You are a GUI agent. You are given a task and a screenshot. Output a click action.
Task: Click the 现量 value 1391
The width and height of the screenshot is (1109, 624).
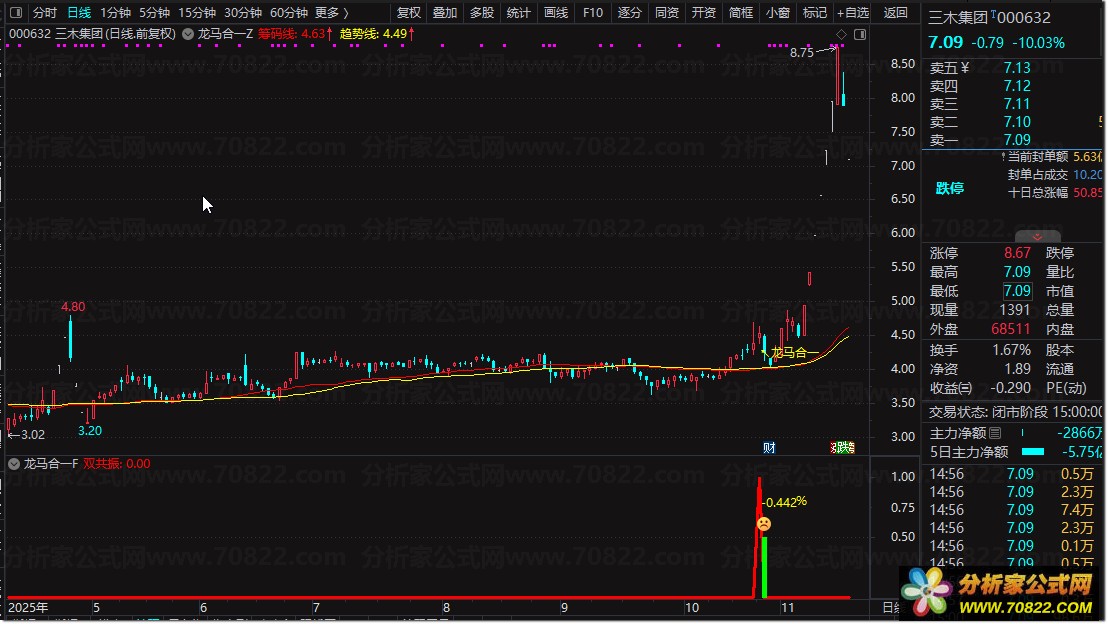coord(1015,310)
